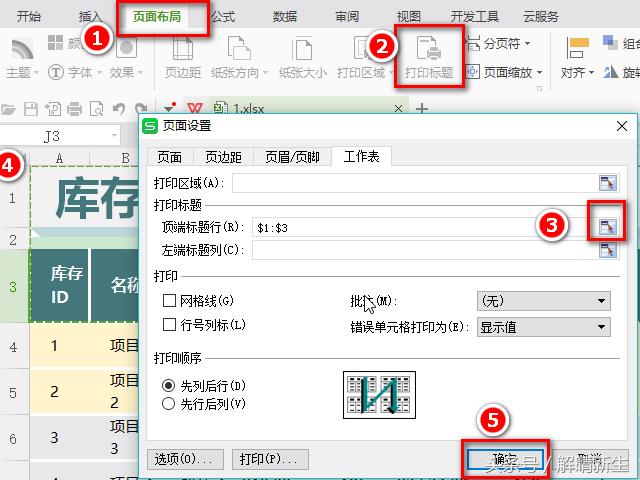Select row 3 header
640x480 pixels.
point(13,287)
